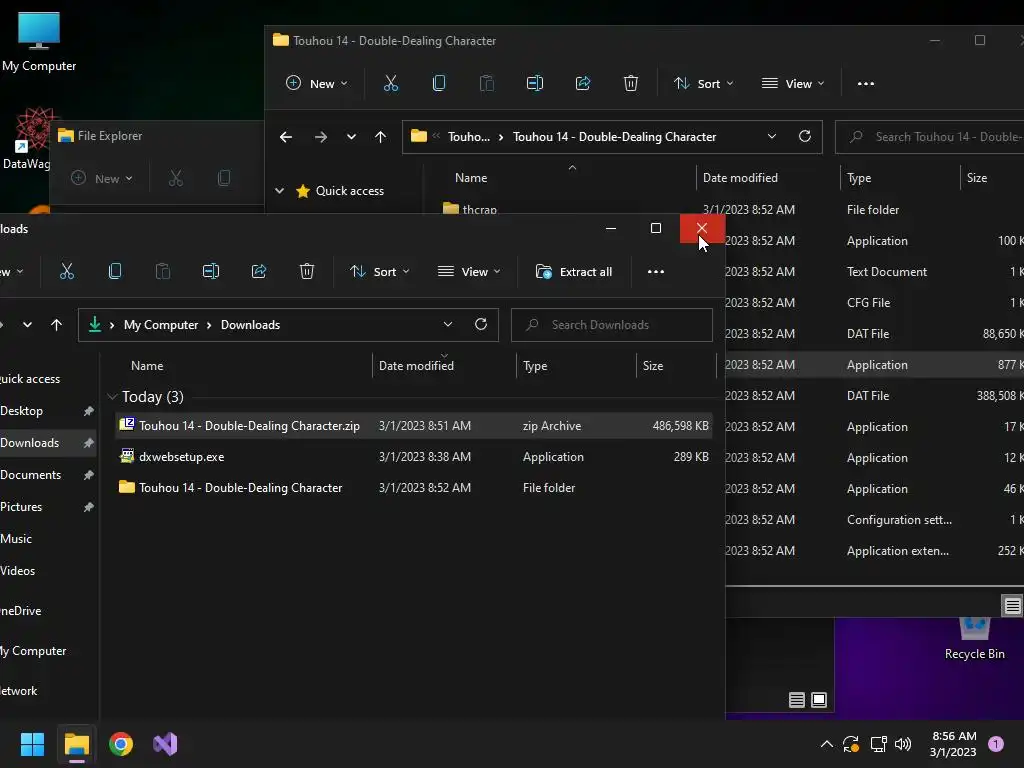Click Forward arrow in Touhou 14 window

(321, 137)
